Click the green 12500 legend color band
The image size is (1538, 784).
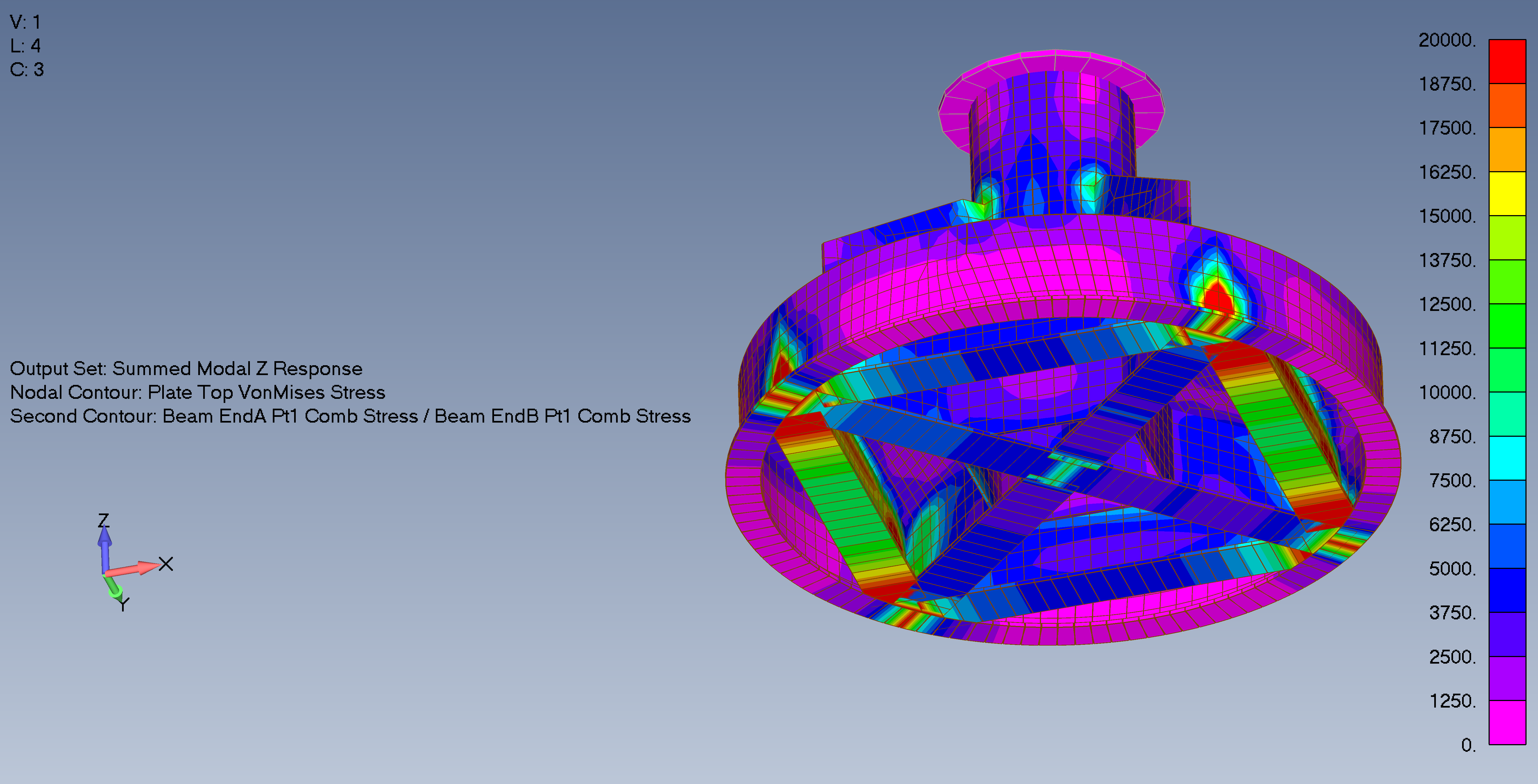(1507, 326)
